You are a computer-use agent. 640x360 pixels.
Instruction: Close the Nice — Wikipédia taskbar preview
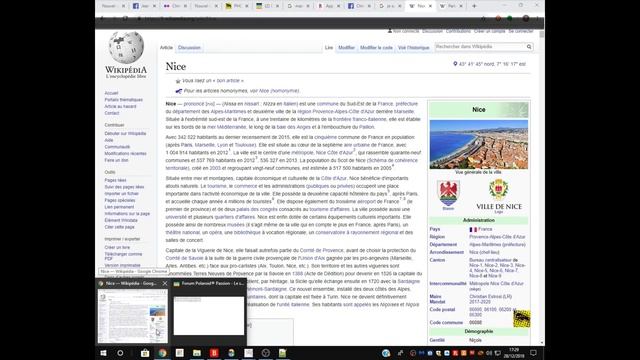(x=165, y=283)
